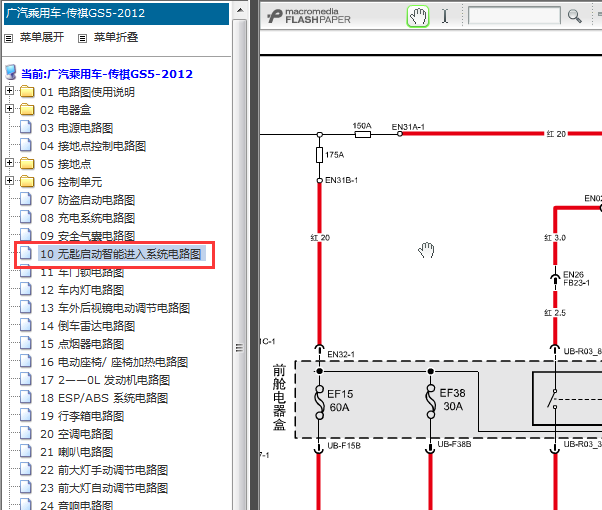Click the list icon beside 菜单展开
The height and width of the screenshot is (510, 602).
click(x=8, y=38)
